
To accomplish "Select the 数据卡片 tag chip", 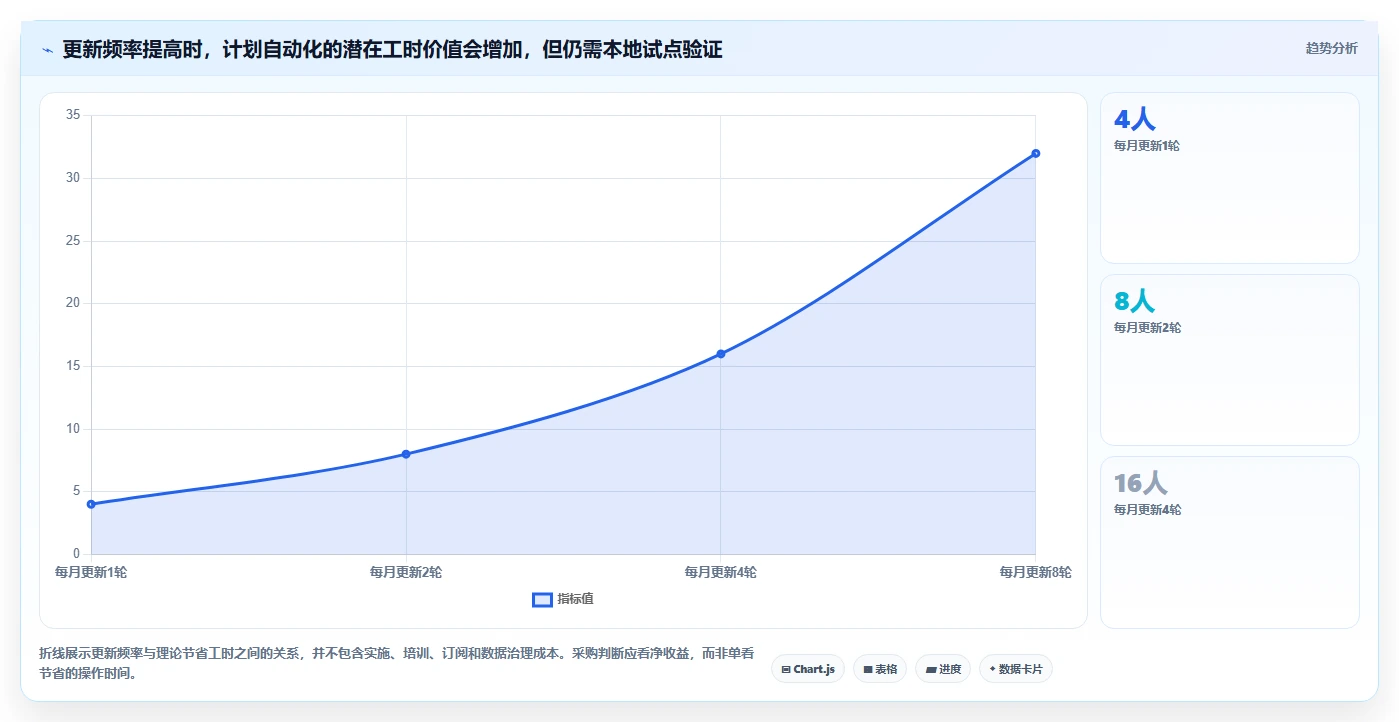I will pos(1016,669).
